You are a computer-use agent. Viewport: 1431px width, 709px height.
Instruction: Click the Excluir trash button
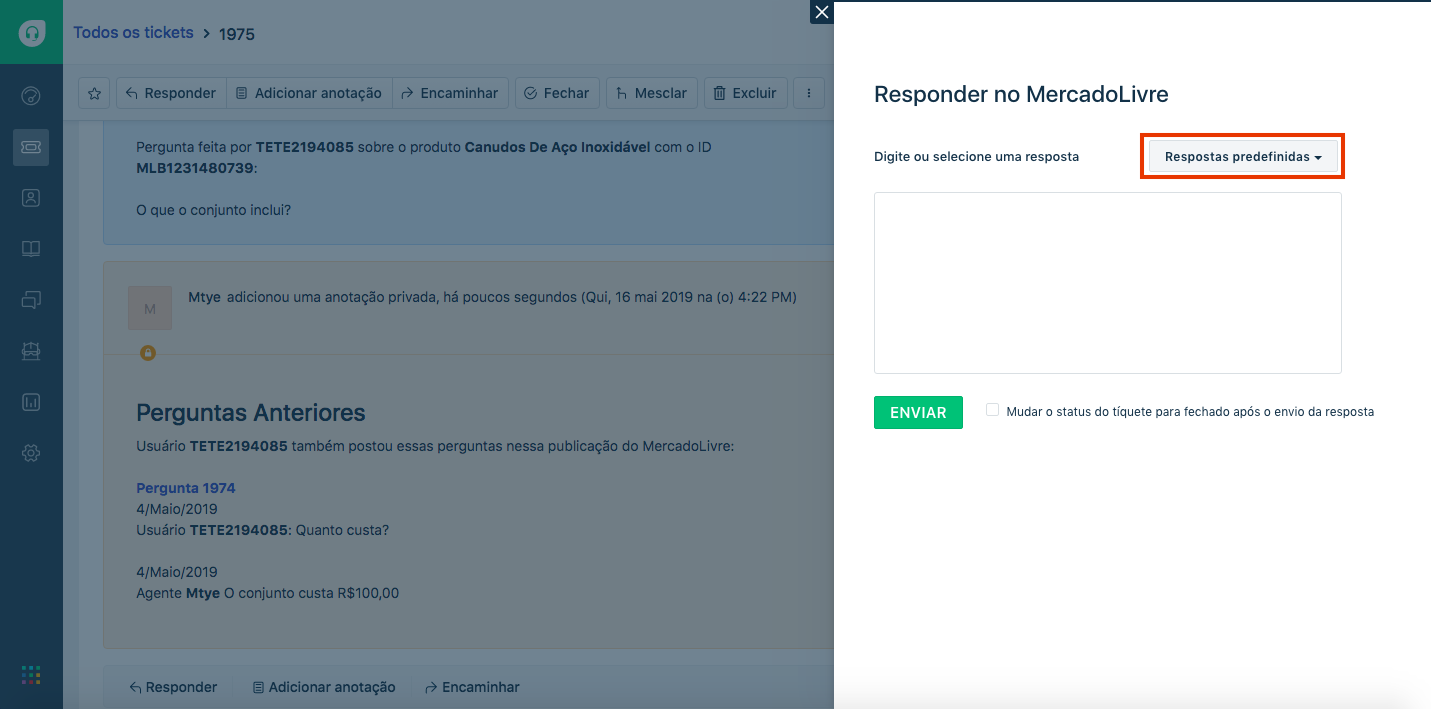[x=746, y=93]
